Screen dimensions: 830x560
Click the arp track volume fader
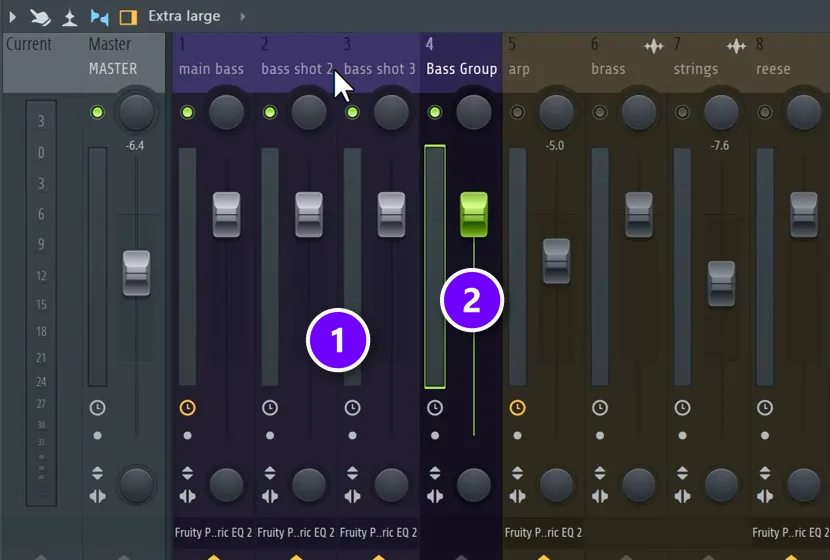[x=556, y=261]
